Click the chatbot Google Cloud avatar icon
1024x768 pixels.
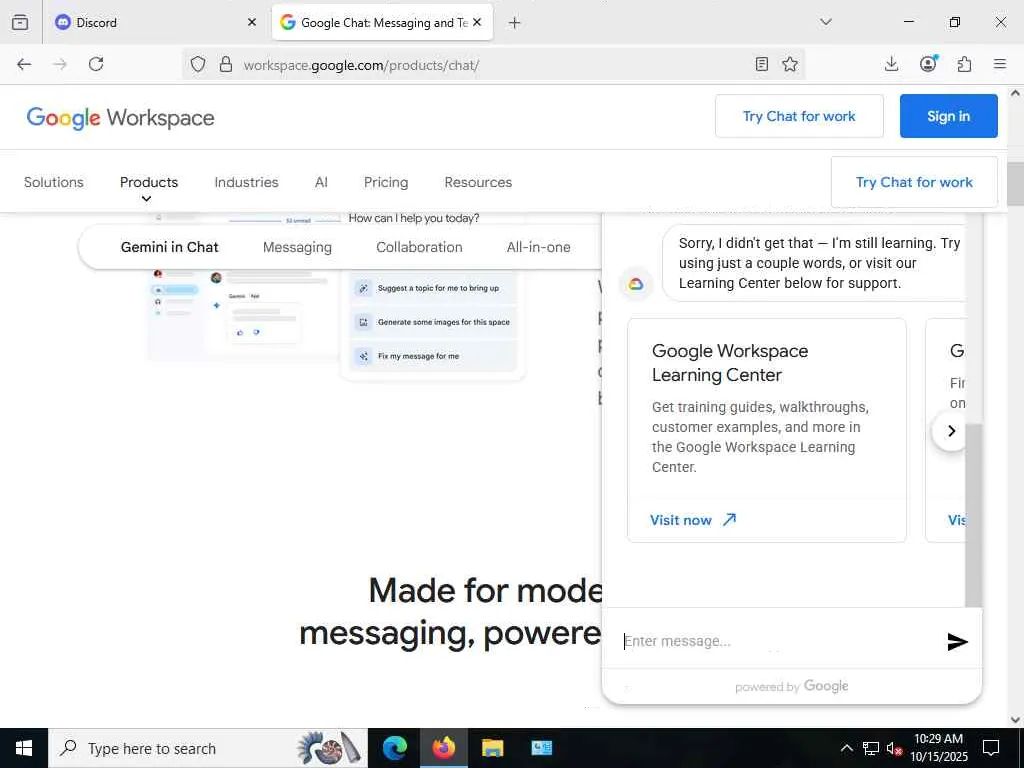[x=635, y=284]
